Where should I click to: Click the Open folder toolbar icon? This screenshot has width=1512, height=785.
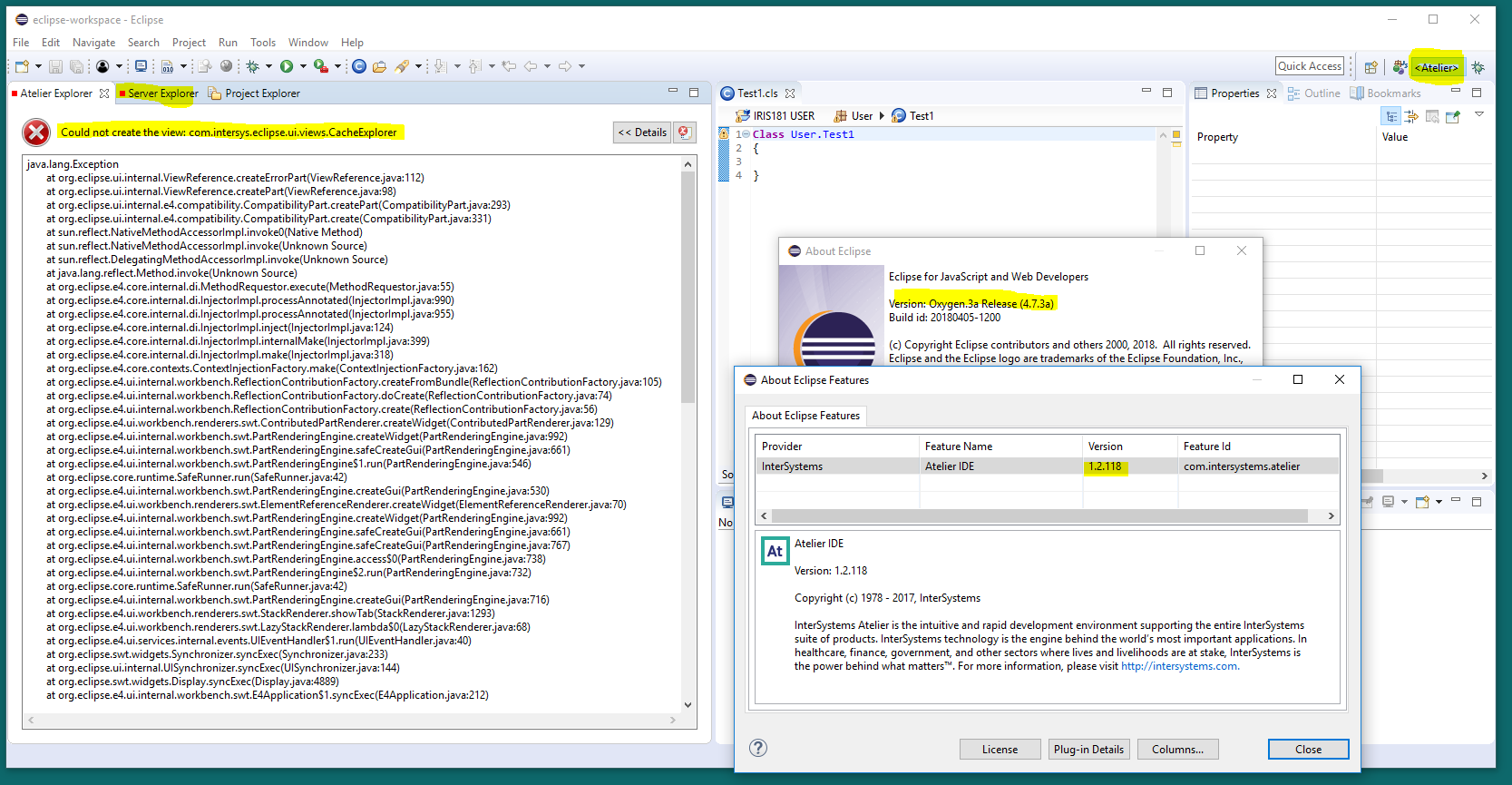(x=379, y=66)
